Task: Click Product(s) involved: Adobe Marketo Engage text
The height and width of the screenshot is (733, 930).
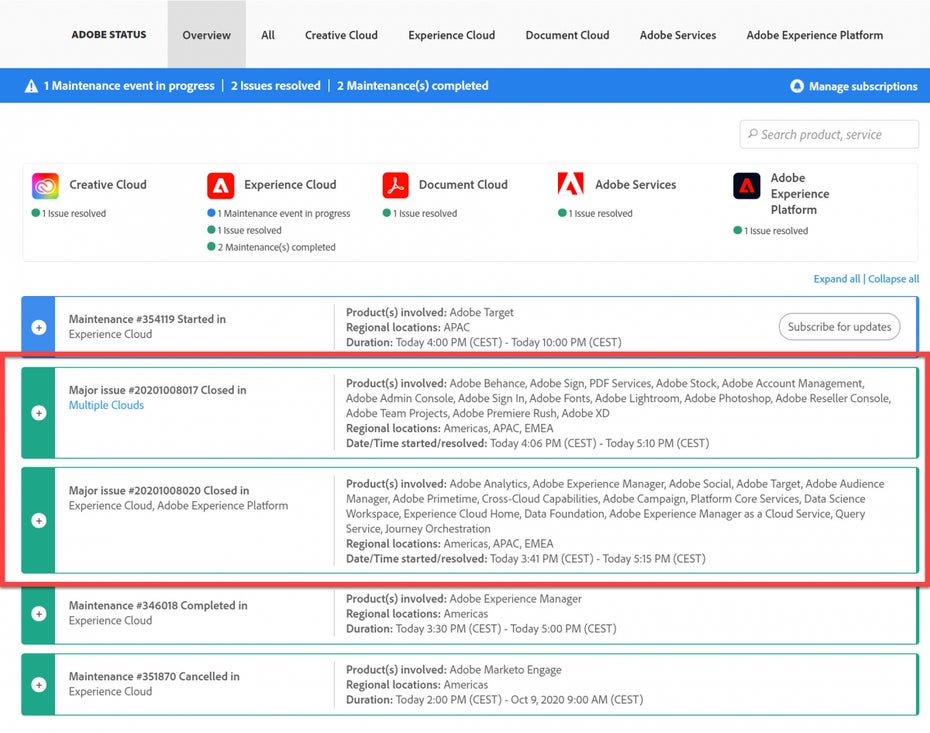Action: [x=454, y=670]
